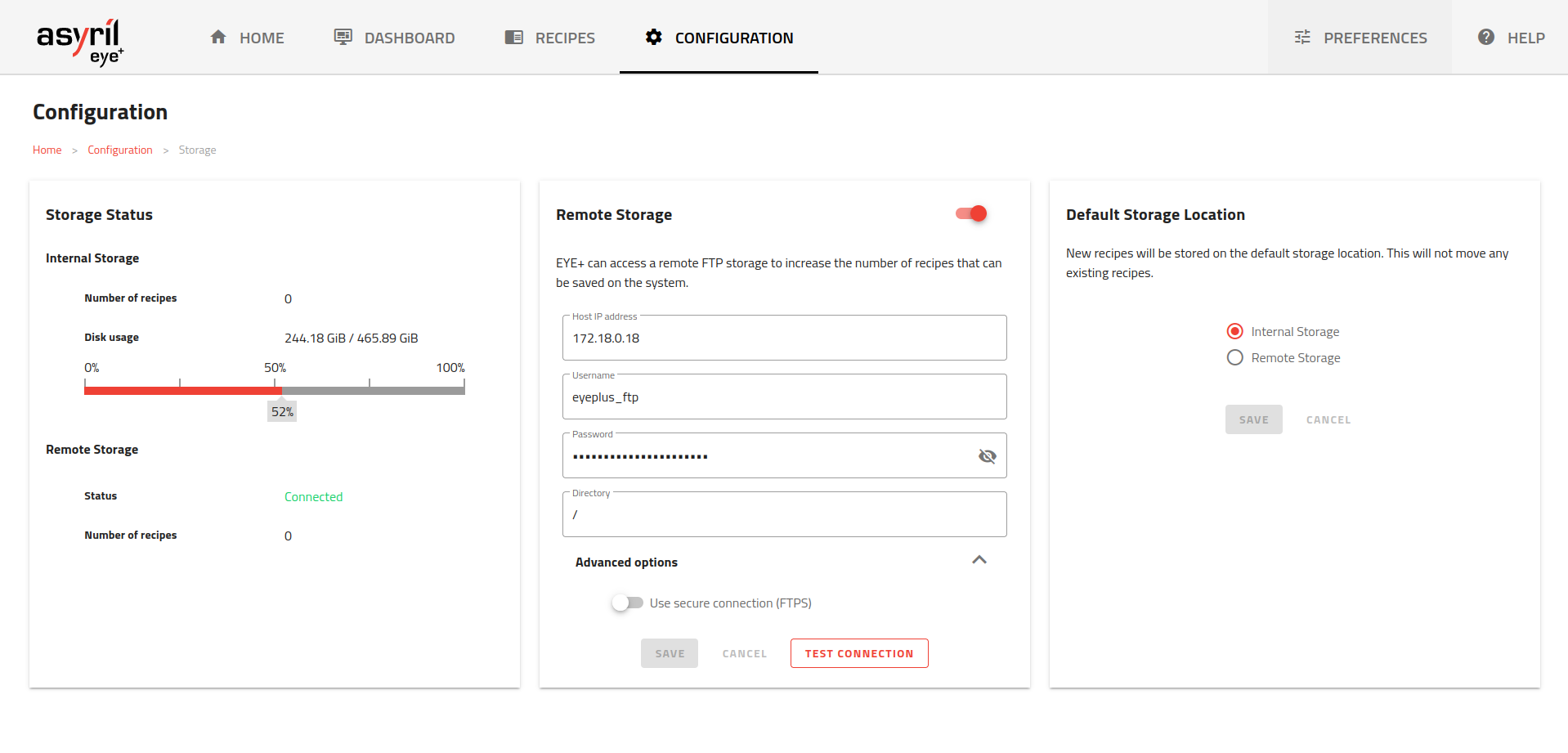Screen dimensions: 1568x753
Task: Click the Recipes book icon
Action: coord(514,38)
